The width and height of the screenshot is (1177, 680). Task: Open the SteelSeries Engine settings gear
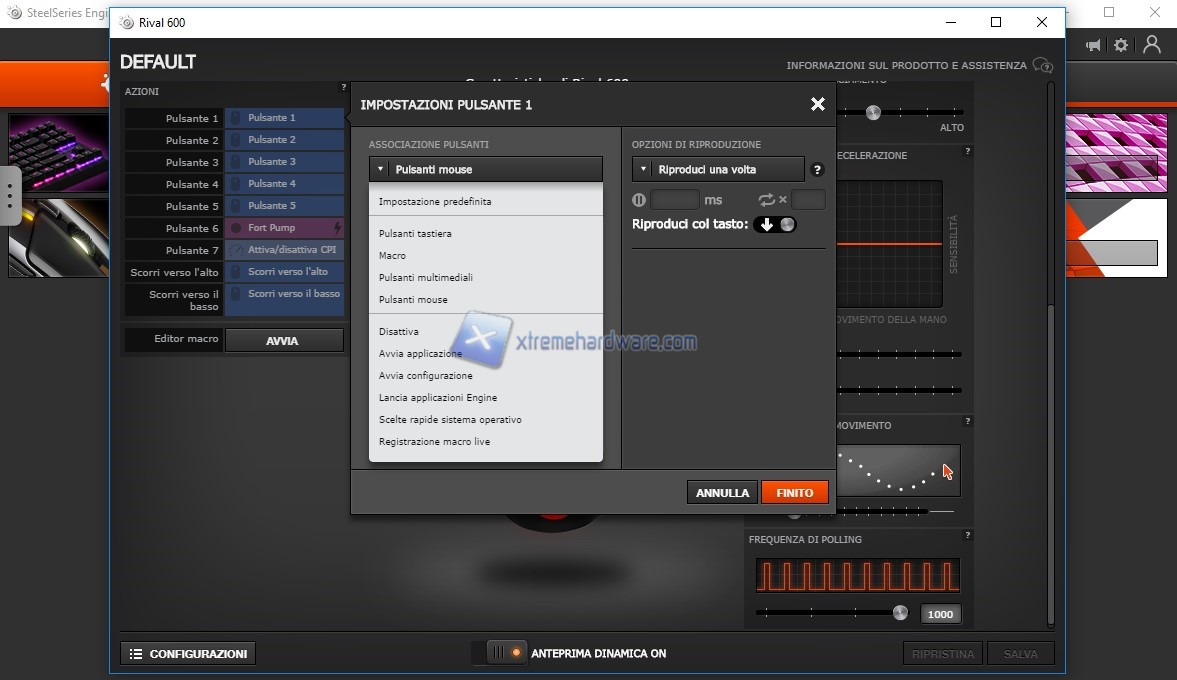click(x=1121, y=45)
